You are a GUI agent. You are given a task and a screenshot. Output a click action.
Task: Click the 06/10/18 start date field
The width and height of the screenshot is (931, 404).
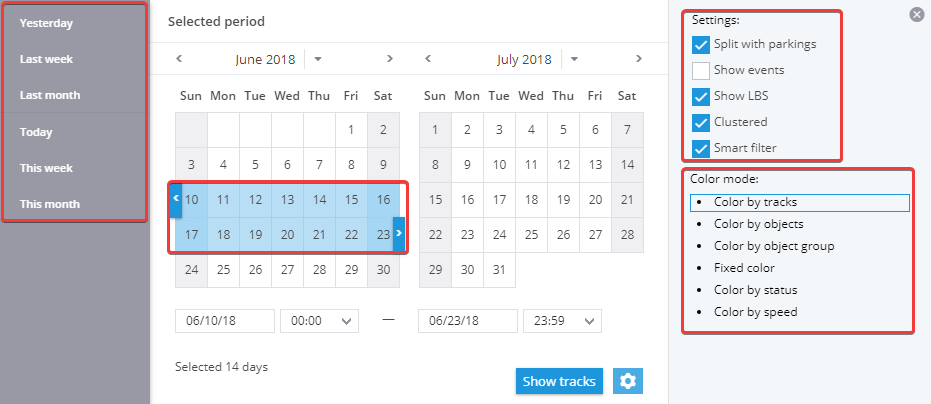tap(225, 321)
